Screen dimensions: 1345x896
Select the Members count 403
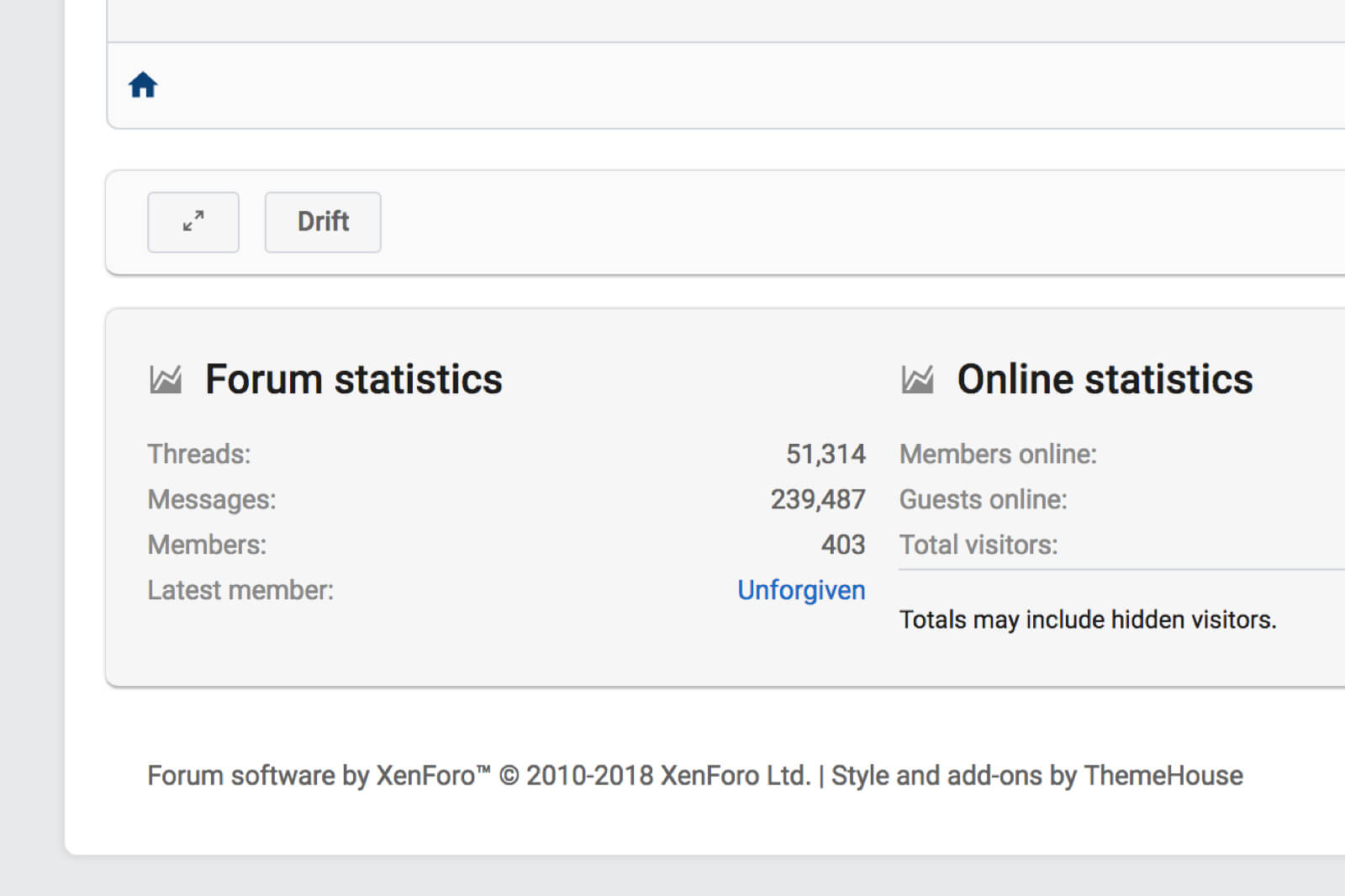pyautogui.click(x=843, y=545)
